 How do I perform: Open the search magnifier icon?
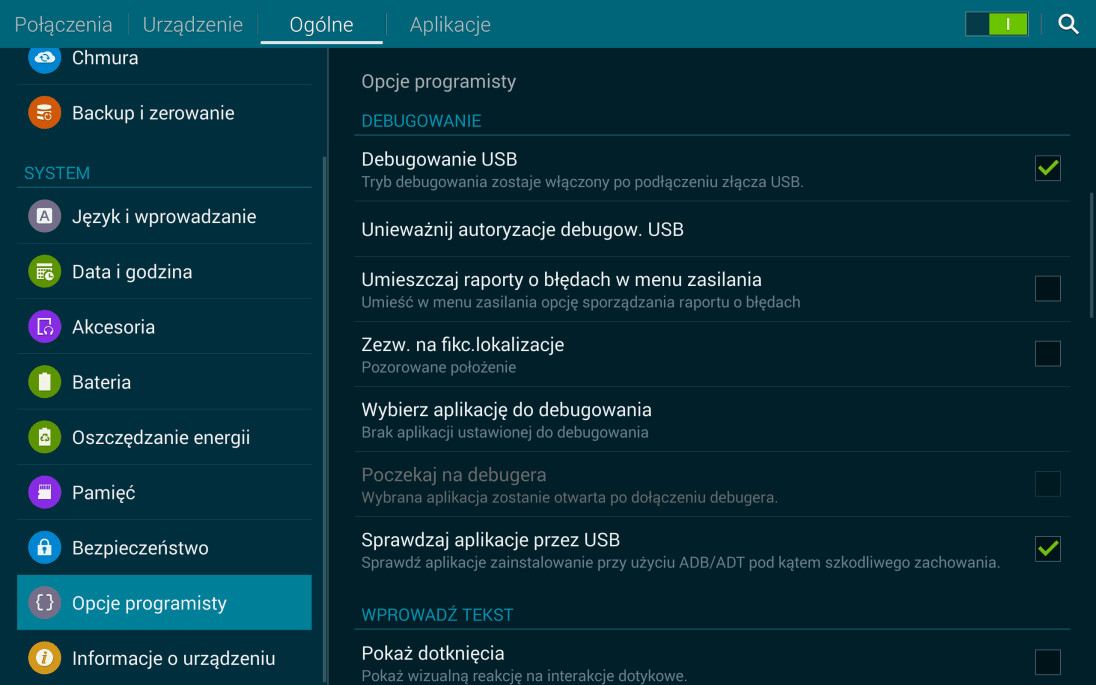[x=1068, y=24]
